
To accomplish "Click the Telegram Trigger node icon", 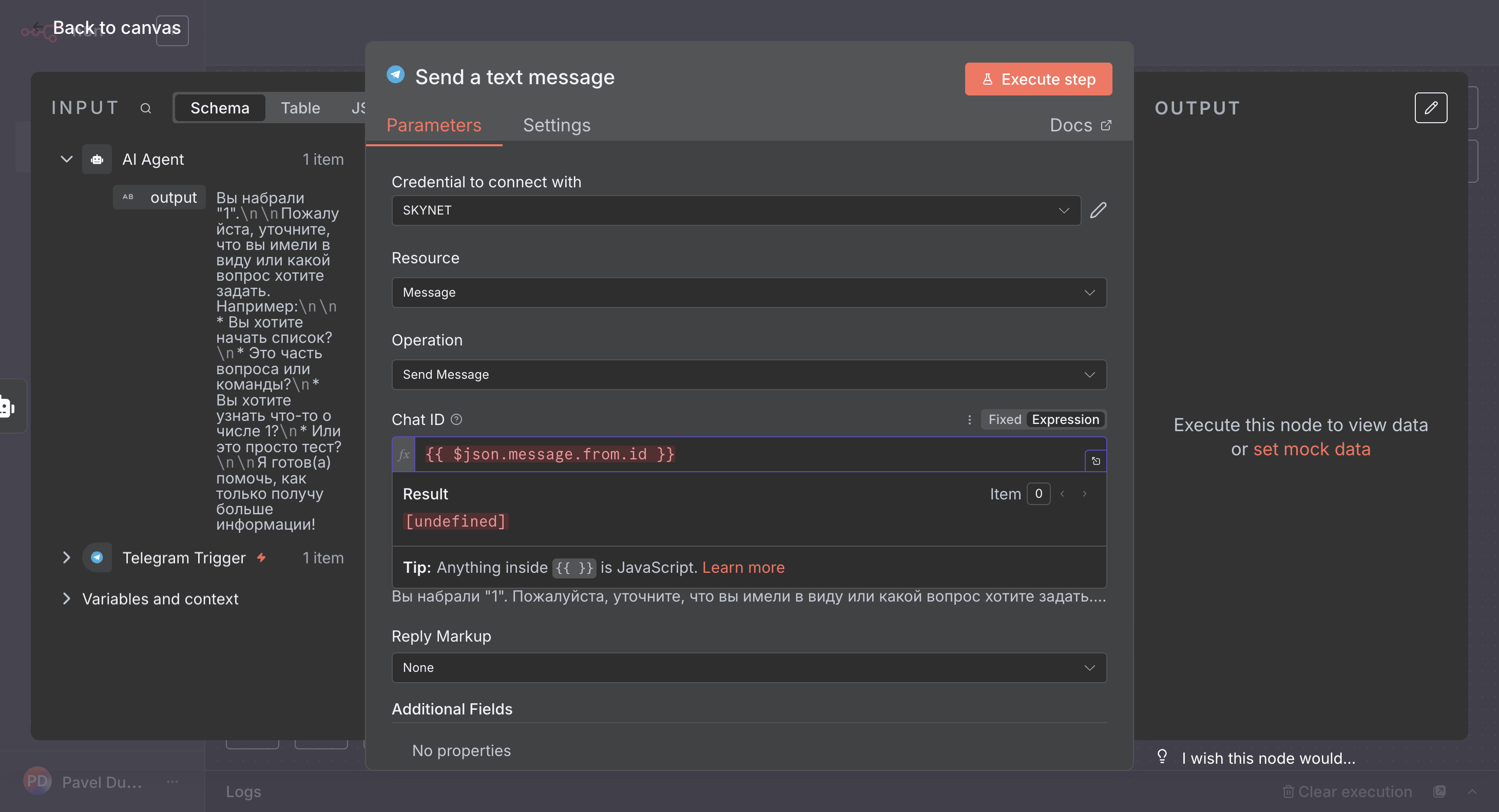I will click(x=97, y=557).
